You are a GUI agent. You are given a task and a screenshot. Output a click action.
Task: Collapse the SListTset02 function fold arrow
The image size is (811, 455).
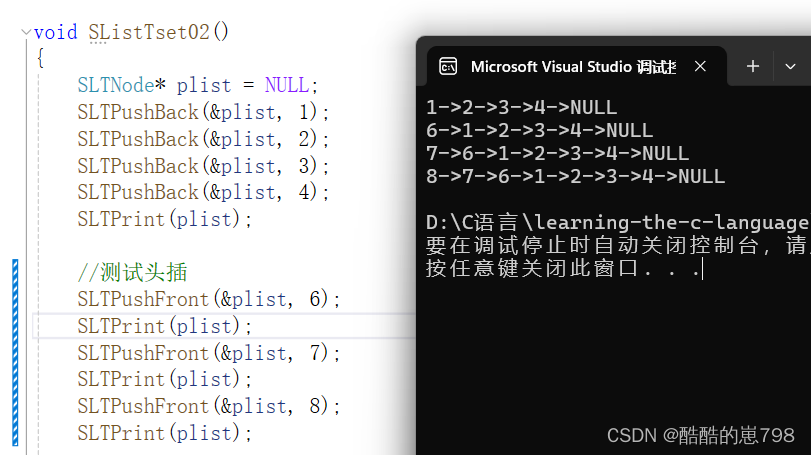click(x=26, y=32)
